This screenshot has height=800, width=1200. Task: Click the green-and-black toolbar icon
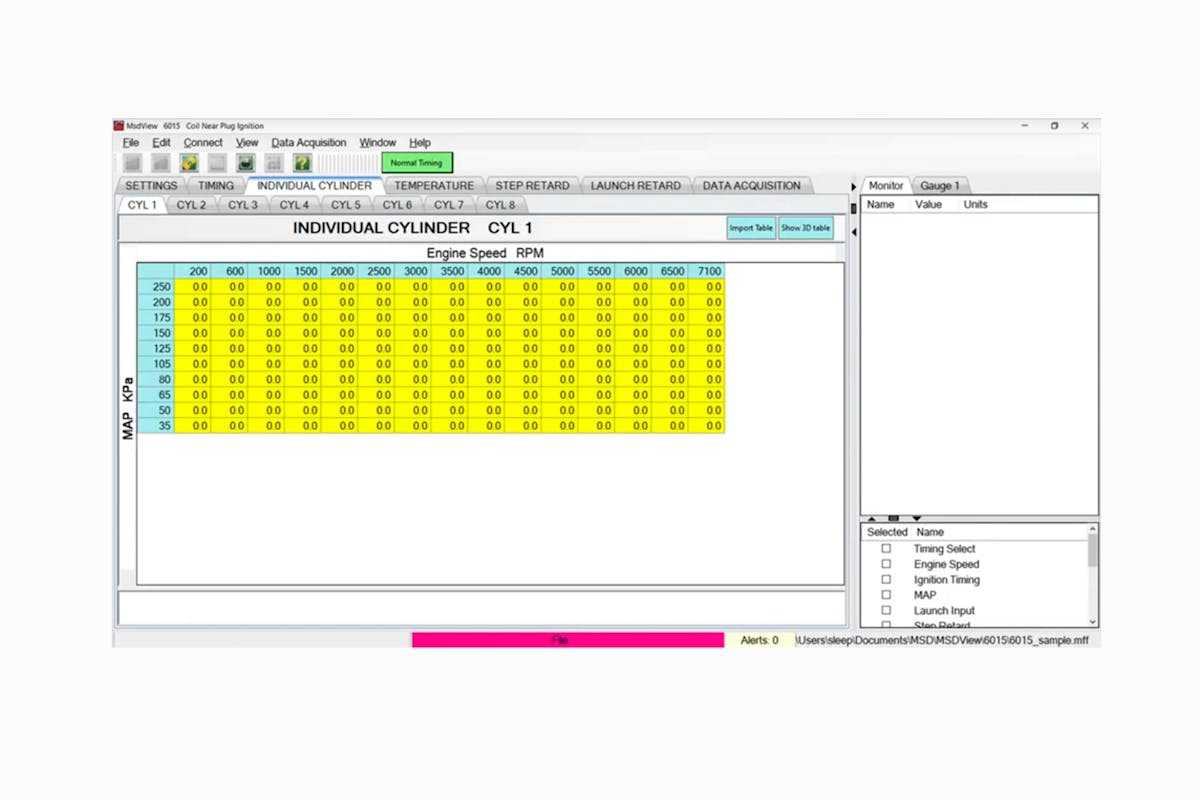pyautogui.click(x=245, y=162)
